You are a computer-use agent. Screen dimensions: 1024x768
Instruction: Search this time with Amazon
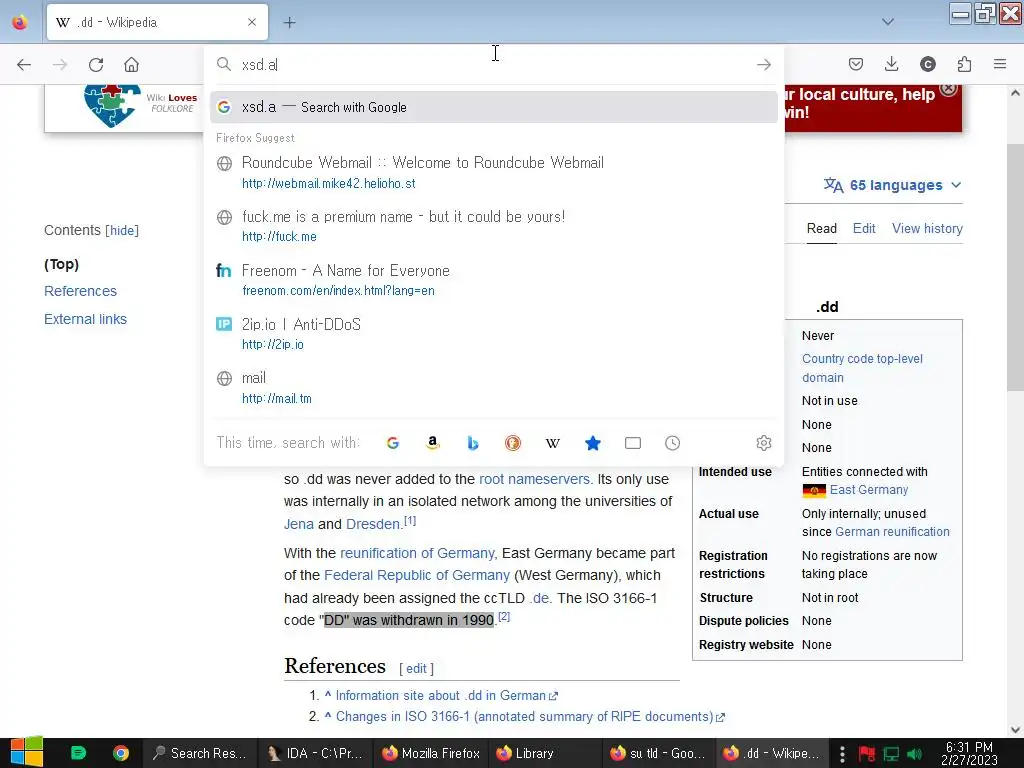(432, 443)
